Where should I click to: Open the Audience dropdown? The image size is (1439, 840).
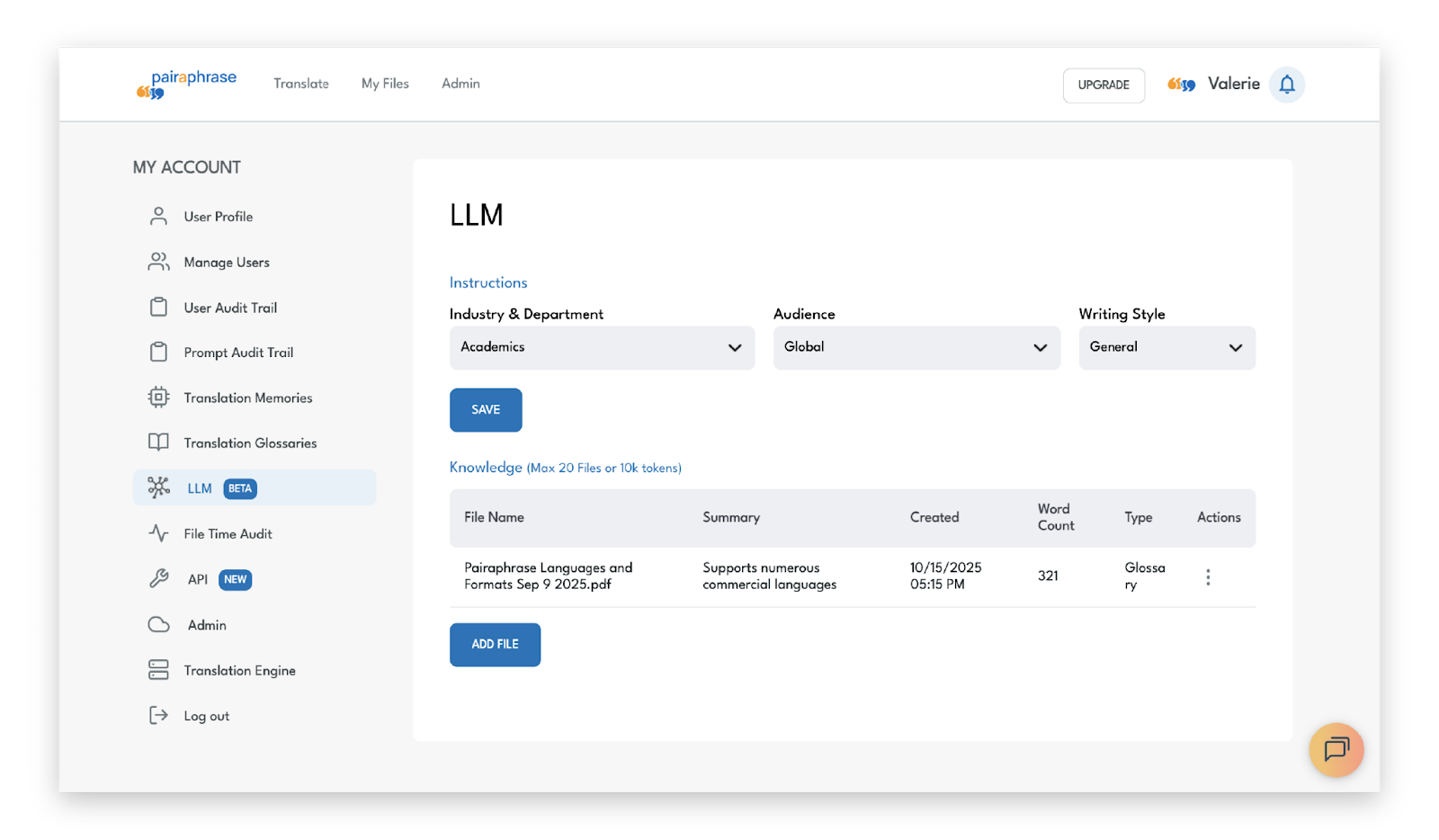coord(916,348)
